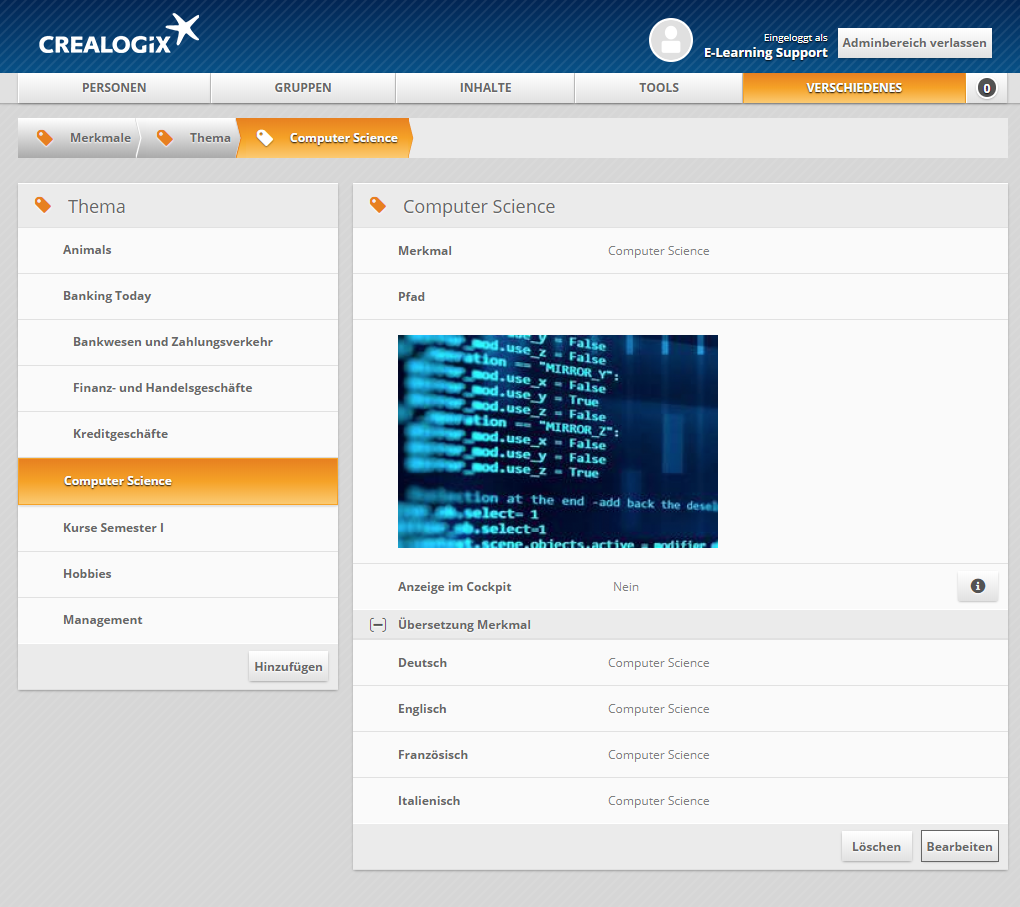Click the notification counter badge showing 0
Viewport: 1020px width, 907px height.
[x=986, y=88]
